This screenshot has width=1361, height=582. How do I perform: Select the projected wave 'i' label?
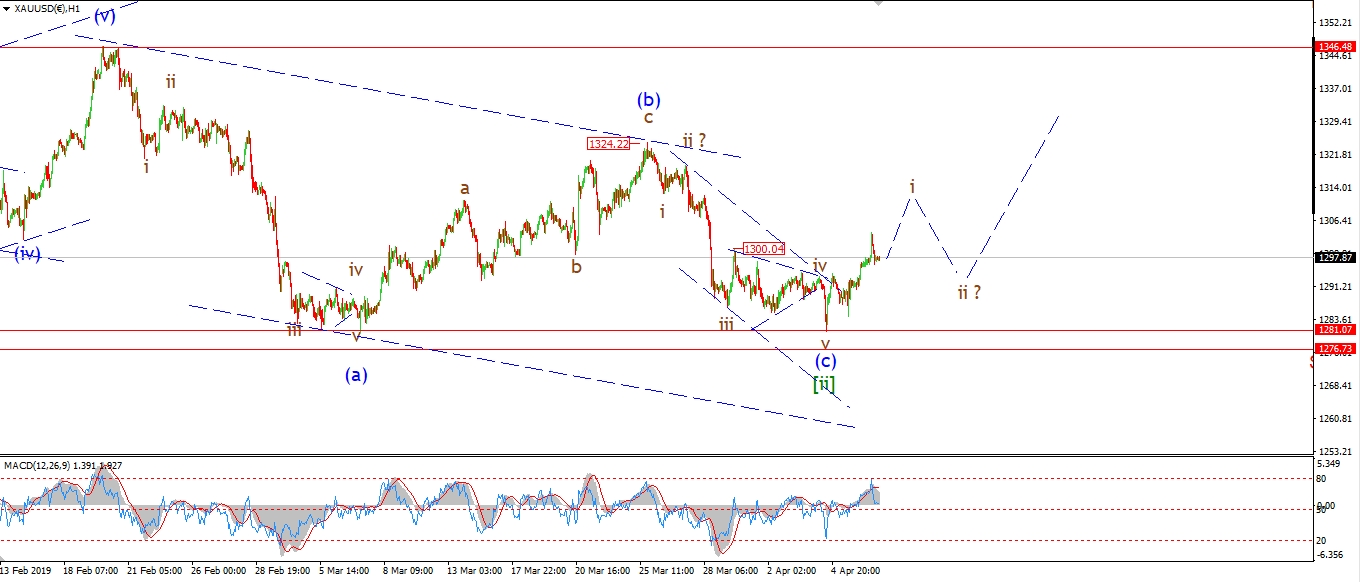[x=912, y=186]
